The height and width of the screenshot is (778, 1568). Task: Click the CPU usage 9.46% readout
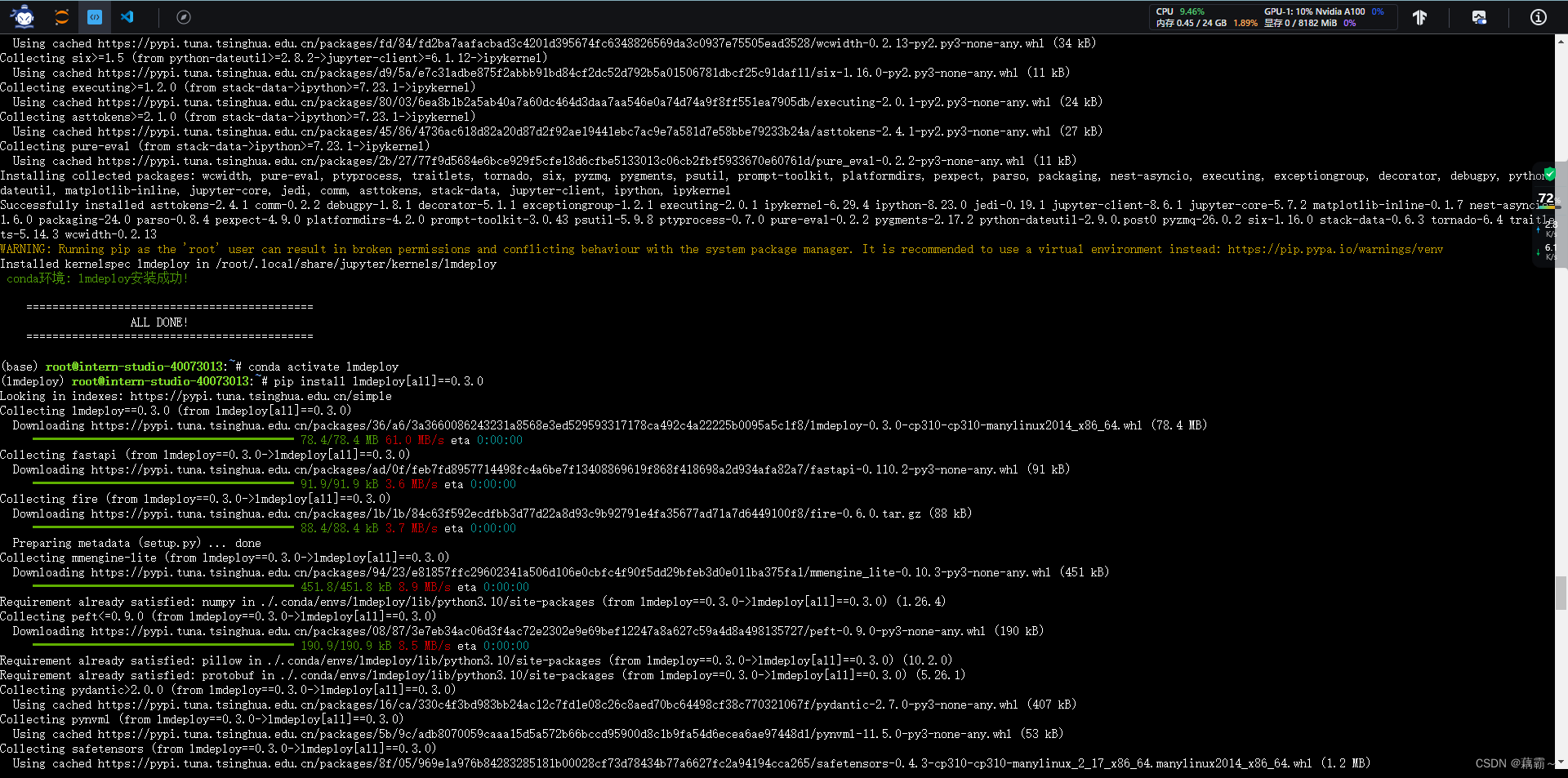[x=1180, y=11]
